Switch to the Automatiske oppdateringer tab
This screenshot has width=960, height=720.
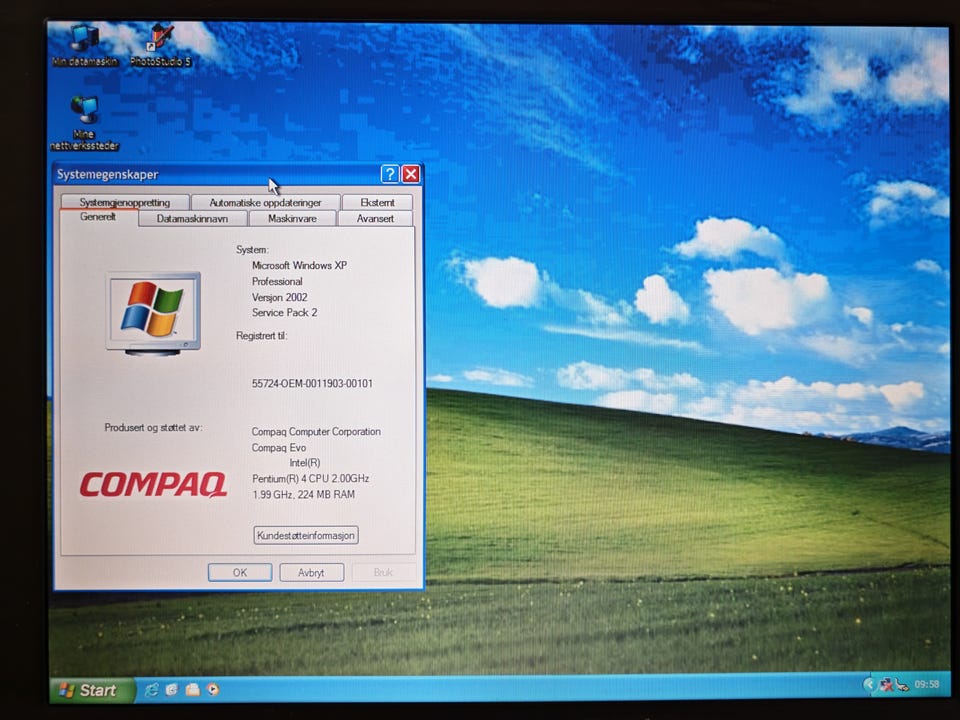pos(265,202)
